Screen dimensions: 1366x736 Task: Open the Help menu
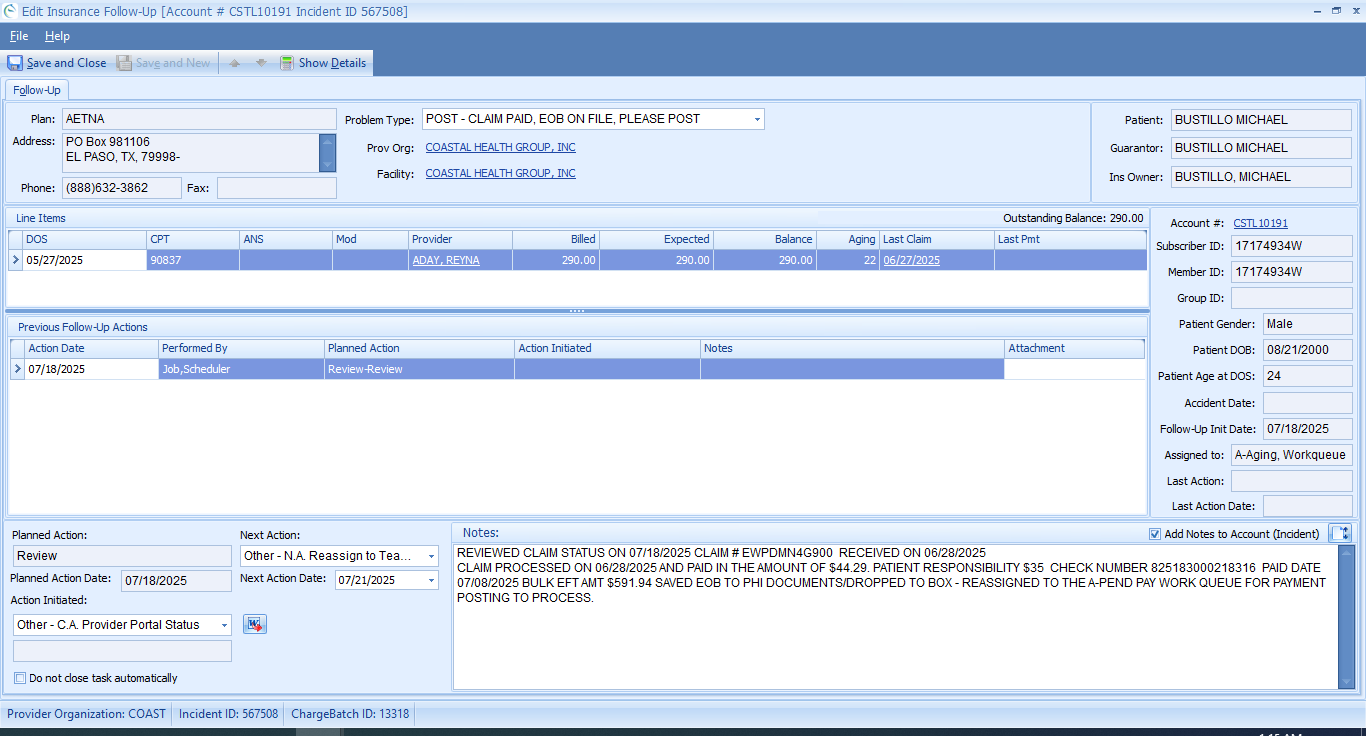pos(57,36)
